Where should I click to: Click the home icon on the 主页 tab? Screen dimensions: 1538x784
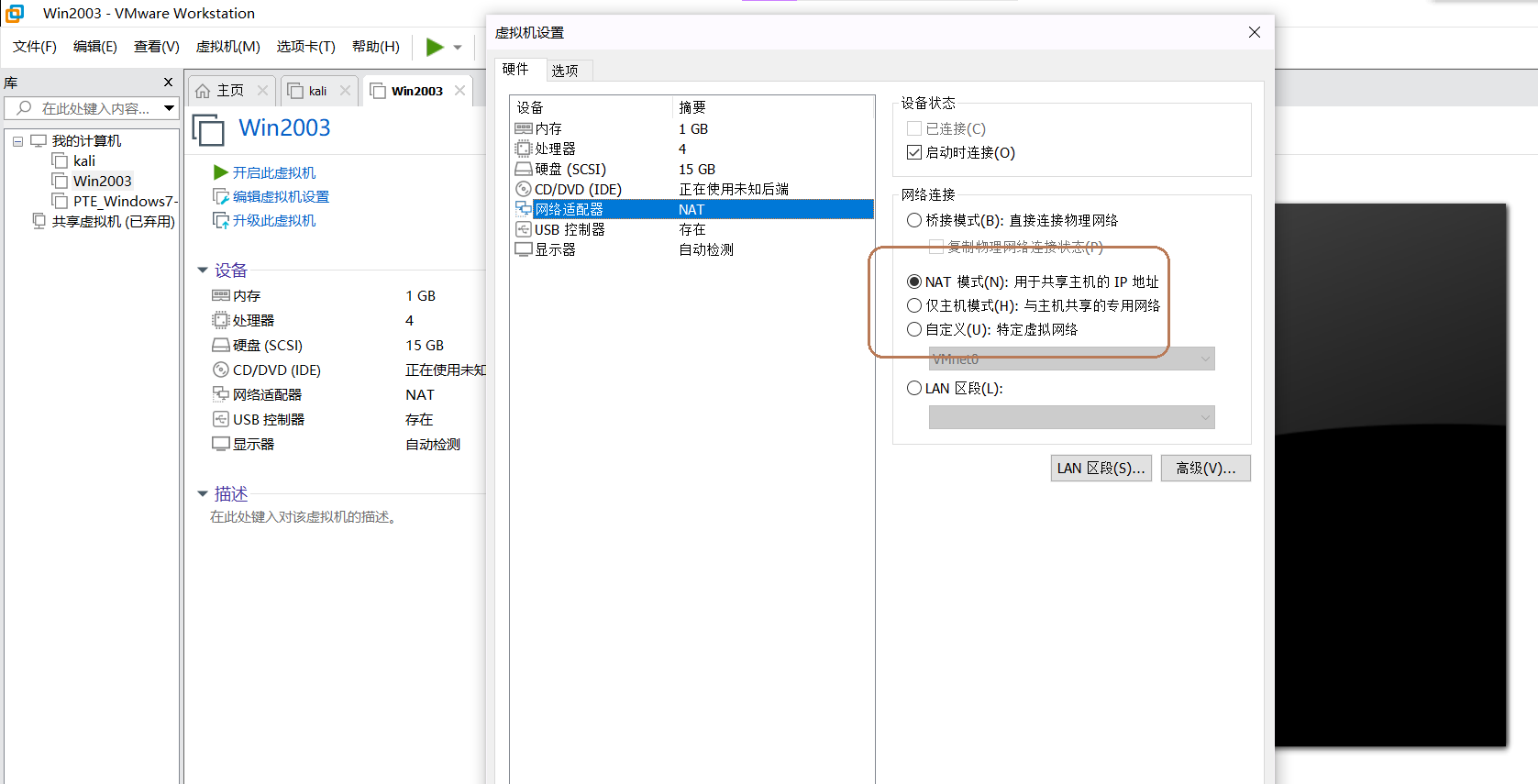pyautogui.click(x=203, y=91)
